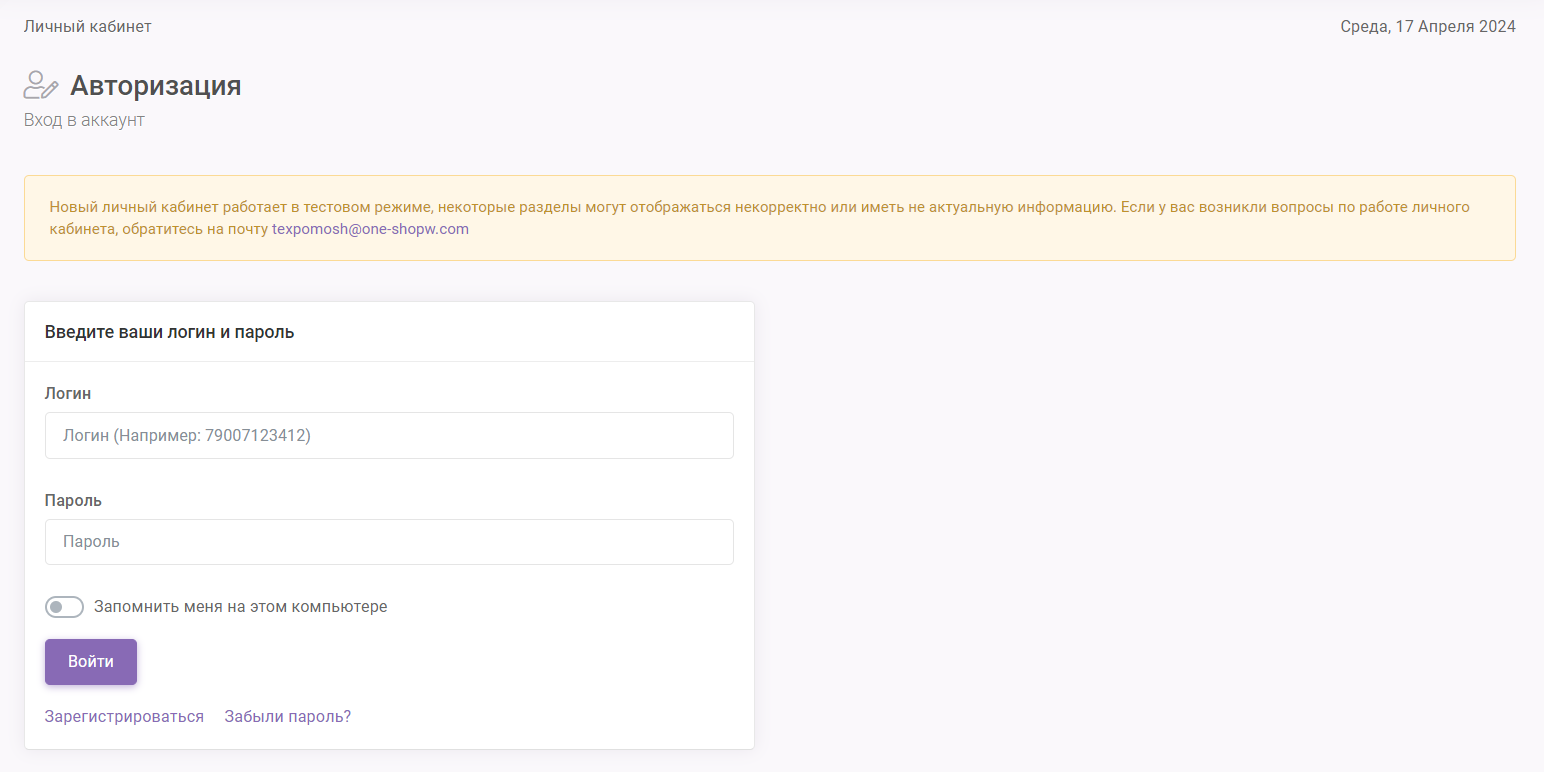Click the texpomosh@one-shopw.com email link
Screen dimensions: 1544x772
tap(370, 229)
